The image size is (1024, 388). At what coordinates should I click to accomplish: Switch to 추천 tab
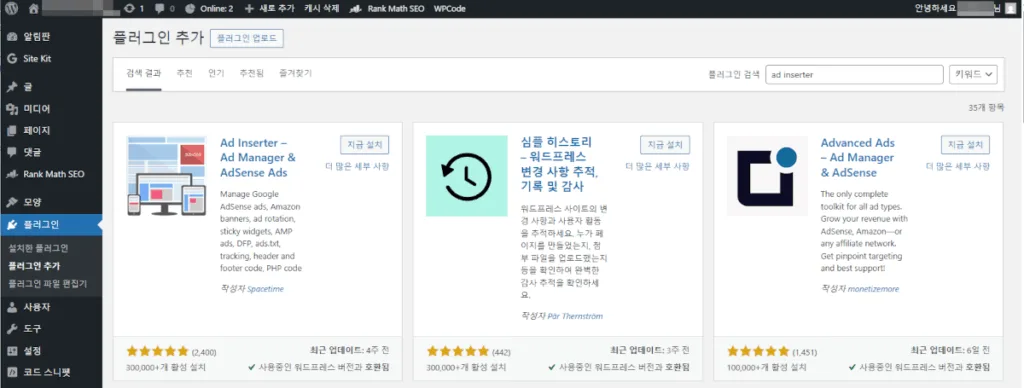click(x=184, y=73)
